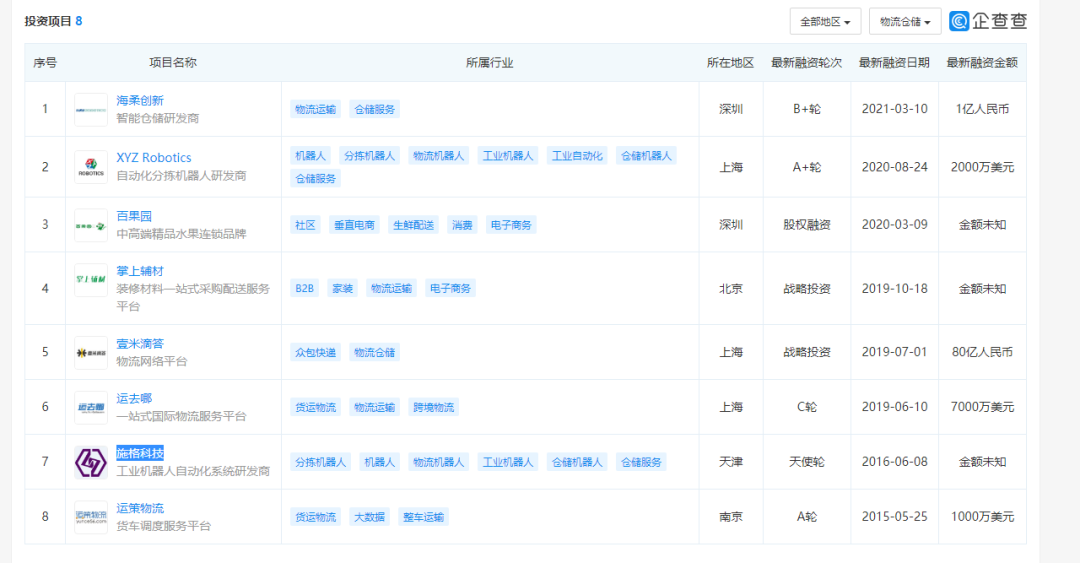The height and width of the screenshot is (563, 1080).
Task: Click 机器人 tag in 施格科技 row
Action: pos(380,462)
